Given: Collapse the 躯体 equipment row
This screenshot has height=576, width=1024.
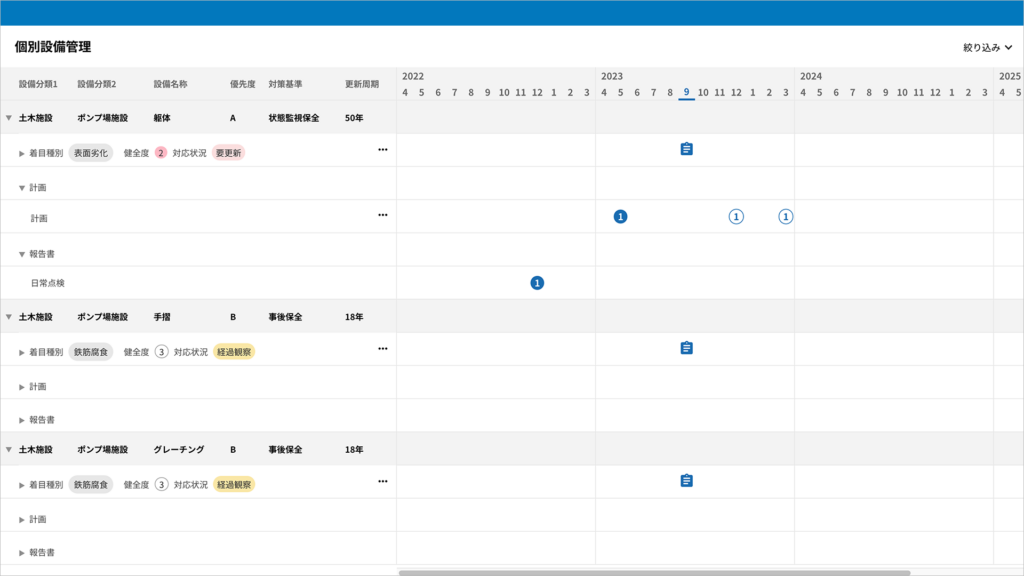Looking at the screenshot, I should (9, 118).
